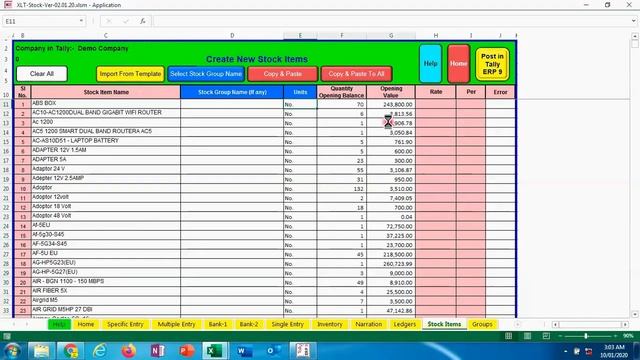Switch to the Bank-1 sheet tab
The width and height of the screenshot is (640, 360).
[x=218, y=324]
